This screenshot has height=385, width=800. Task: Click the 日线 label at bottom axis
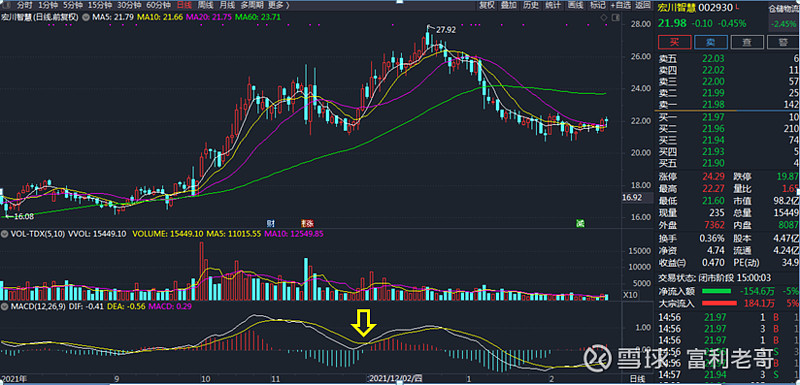click(x=637, y=379)
